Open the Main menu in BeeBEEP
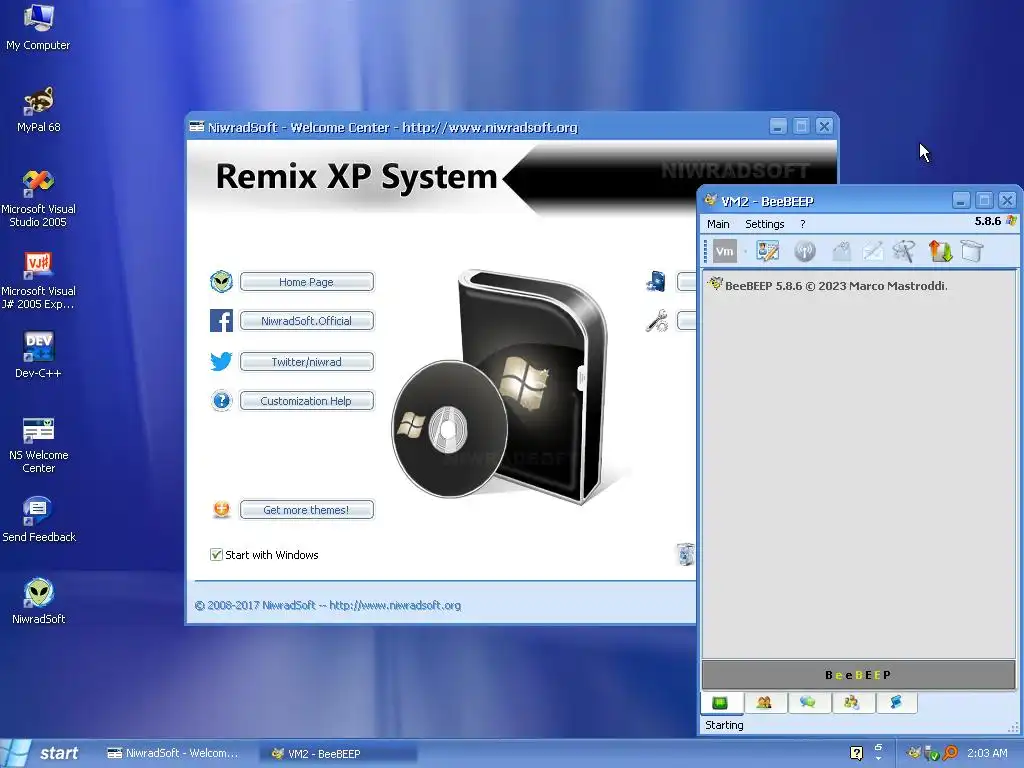1024x768 pixels. [x=718, y=224]
